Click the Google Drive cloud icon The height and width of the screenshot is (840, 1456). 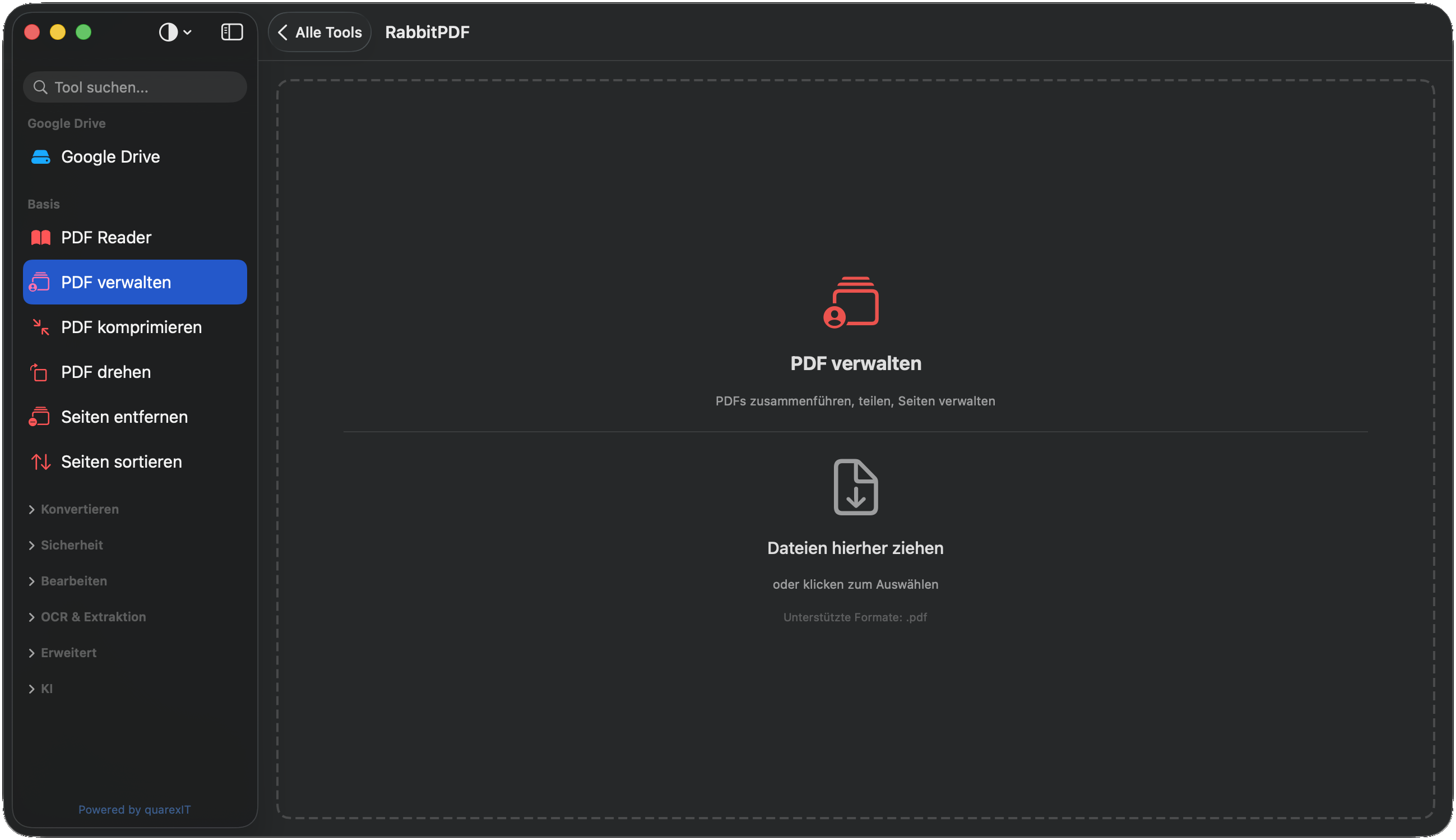(x=40, y=157)
